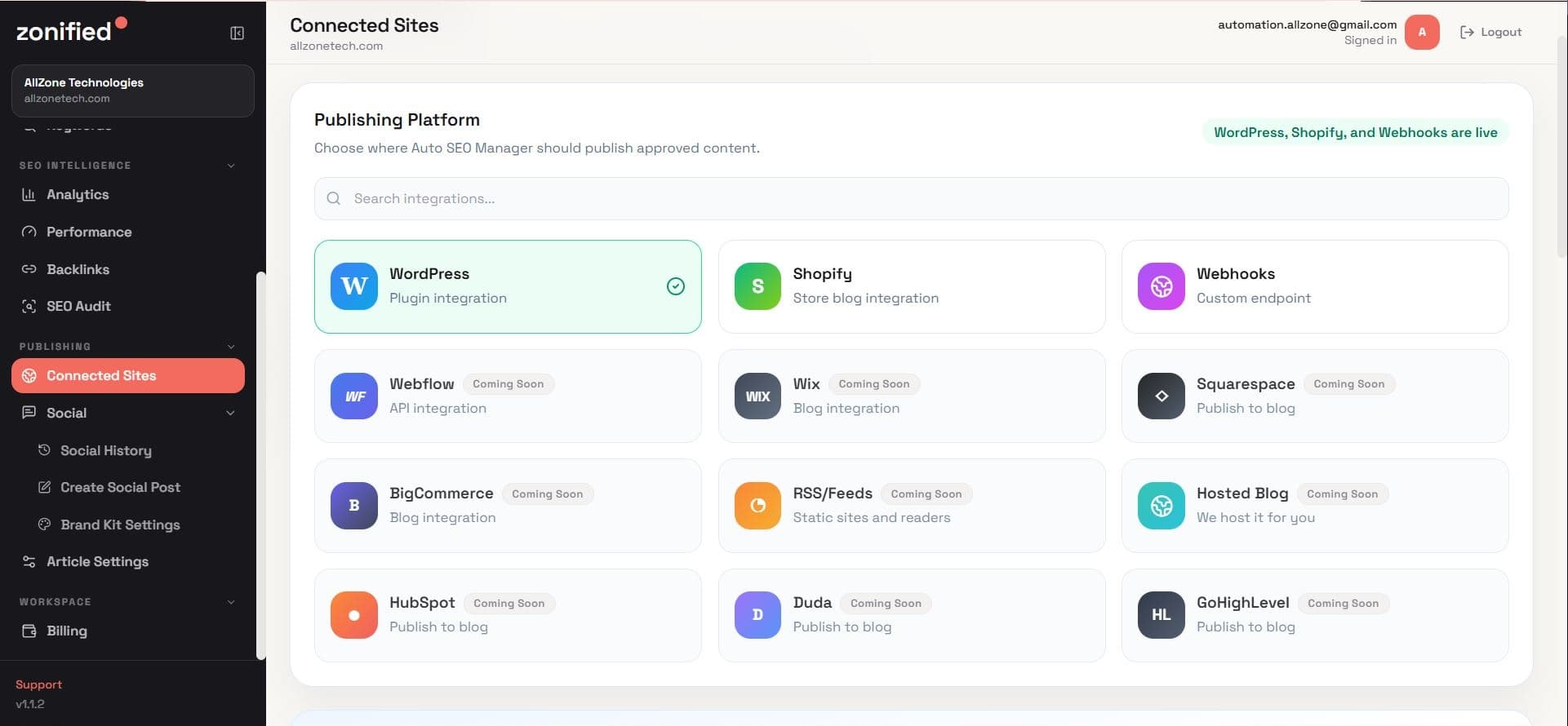This screenshot has width=1568, height=726.
Task: Open the AllZone Technologies site switcher
Action: (x=133, y=91)
